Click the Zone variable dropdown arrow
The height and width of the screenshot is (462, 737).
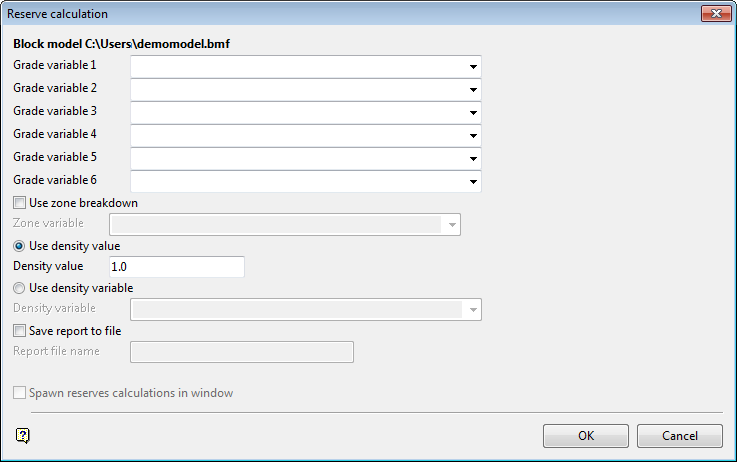click(x=452, y=225)
